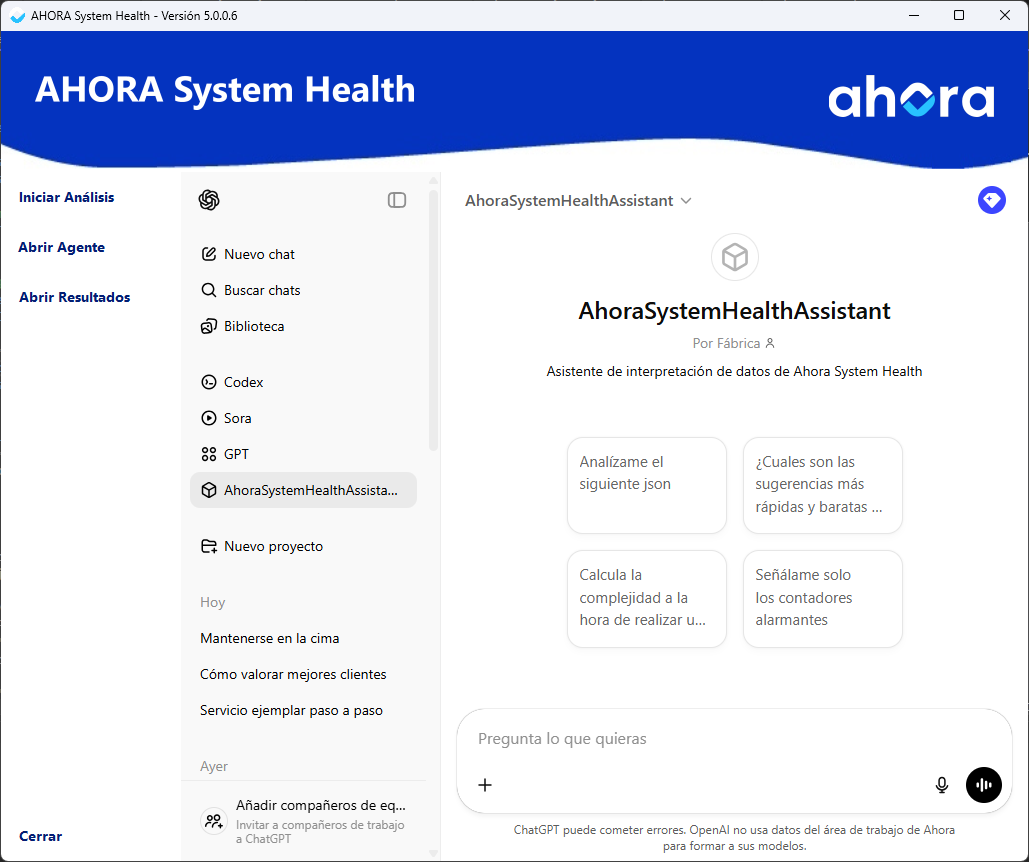The width and height of the screenshot is (1029, 862).
Task: Choose 'Calcula la complejidad' suggestion card
Action: pos(646,598)
